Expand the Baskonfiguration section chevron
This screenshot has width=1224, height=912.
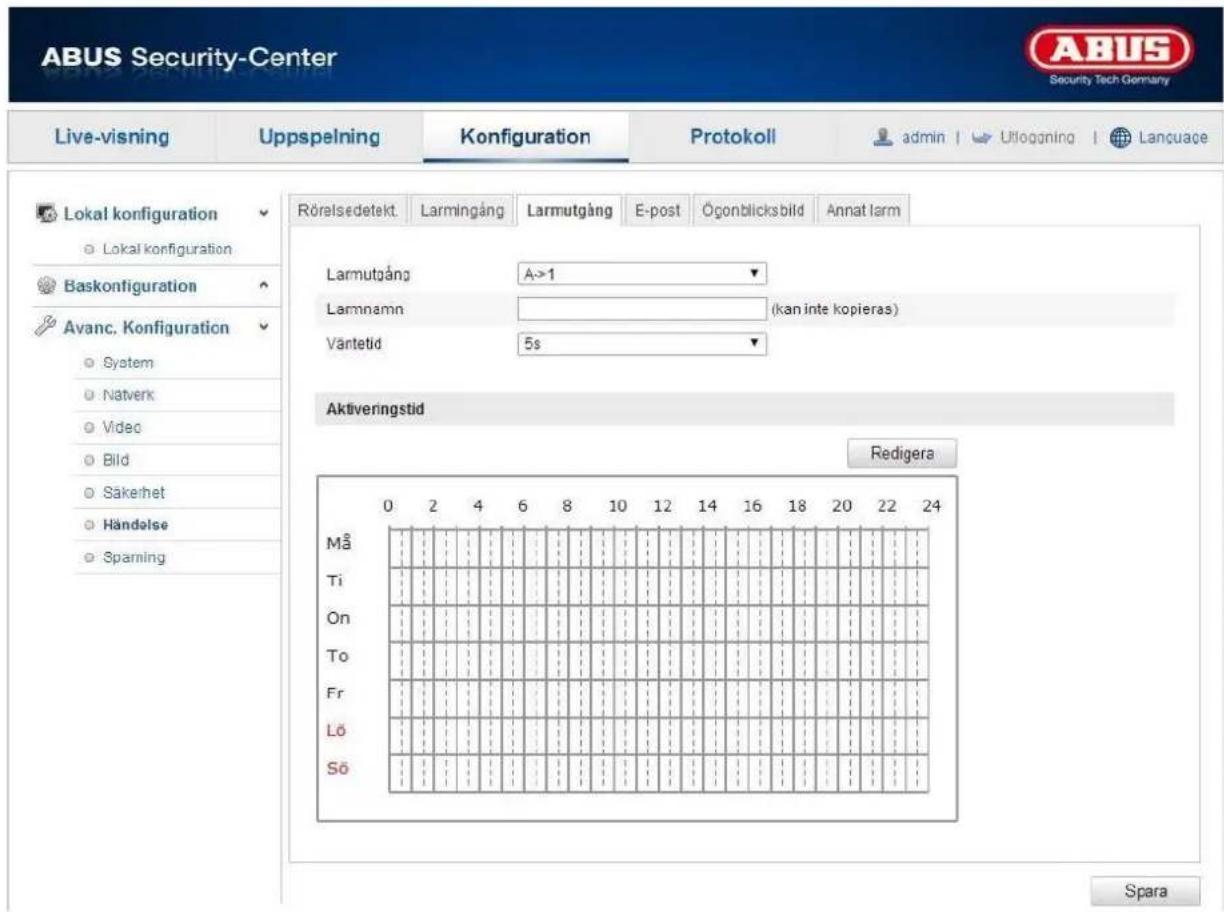click(x=262, y=286)
